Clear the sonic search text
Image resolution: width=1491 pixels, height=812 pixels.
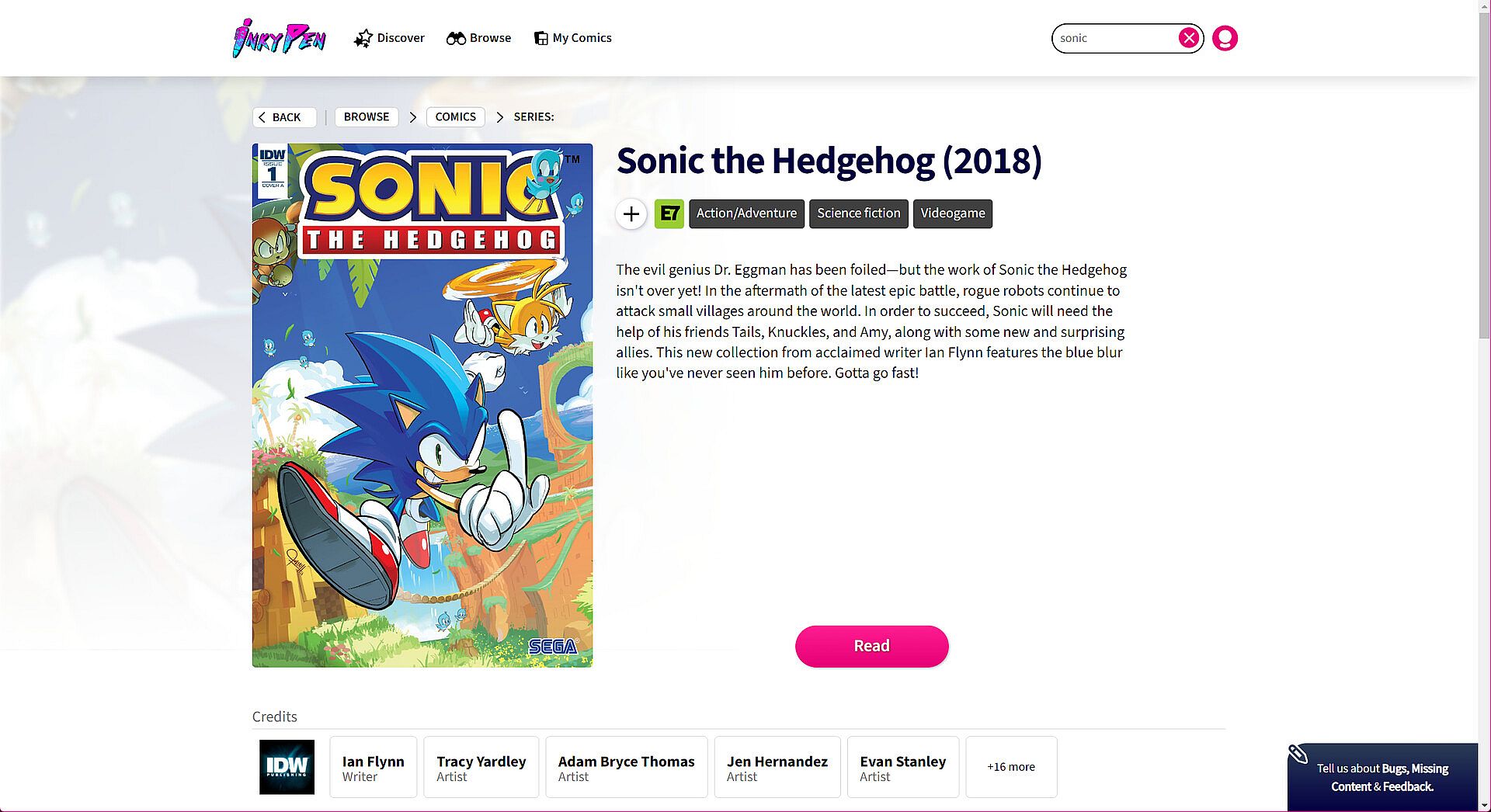1188,38
